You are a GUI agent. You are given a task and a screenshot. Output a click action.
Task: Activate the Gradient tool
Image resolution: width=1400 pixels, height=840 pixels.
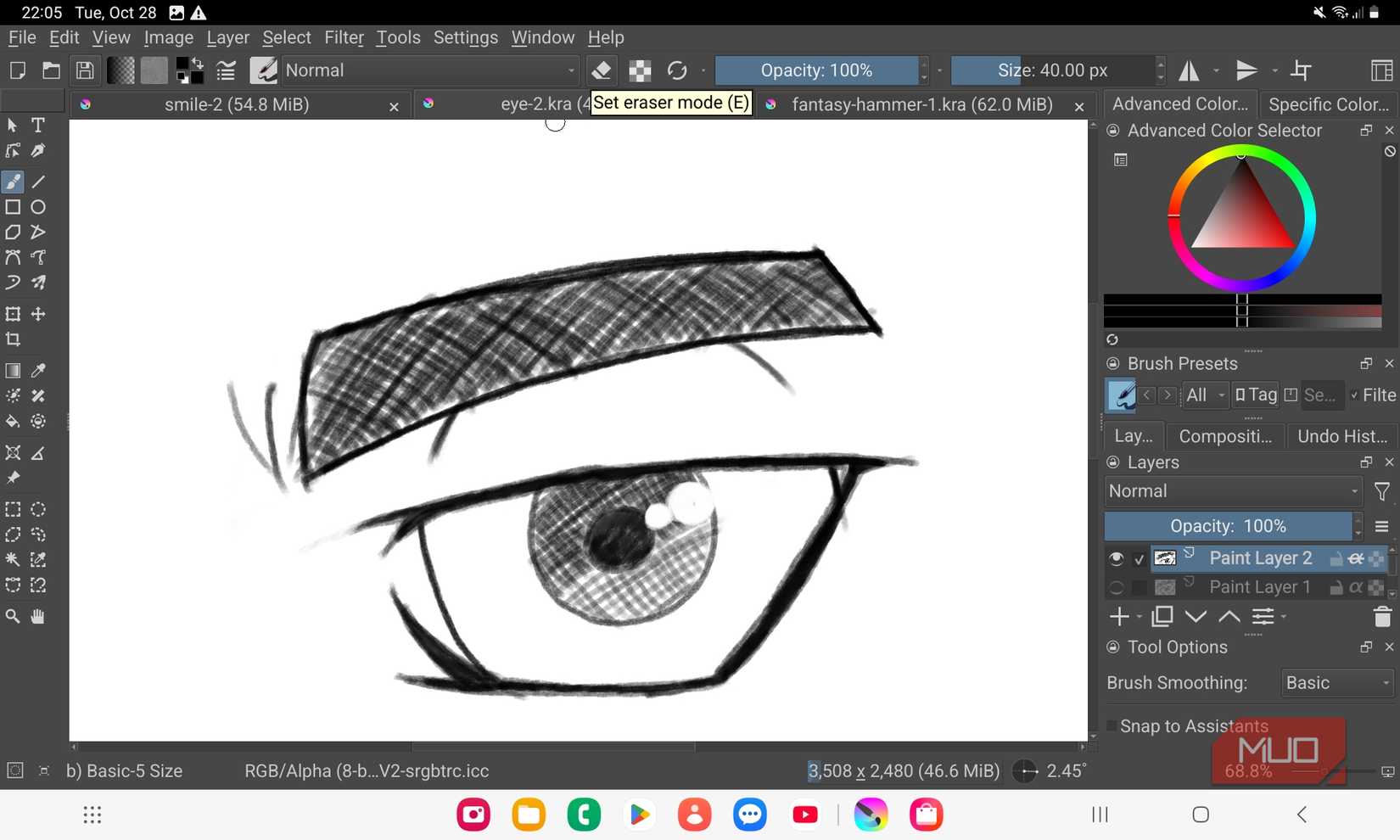pos(13,371)
